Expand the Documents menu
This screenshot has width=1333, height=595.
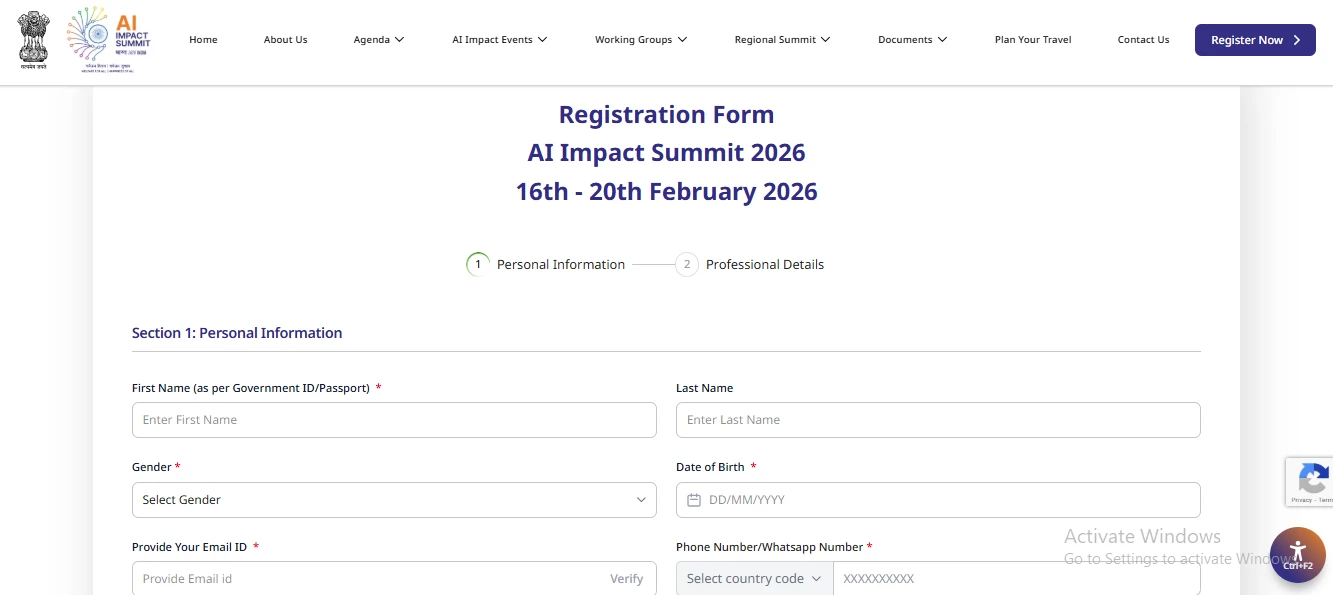[911, 40]
